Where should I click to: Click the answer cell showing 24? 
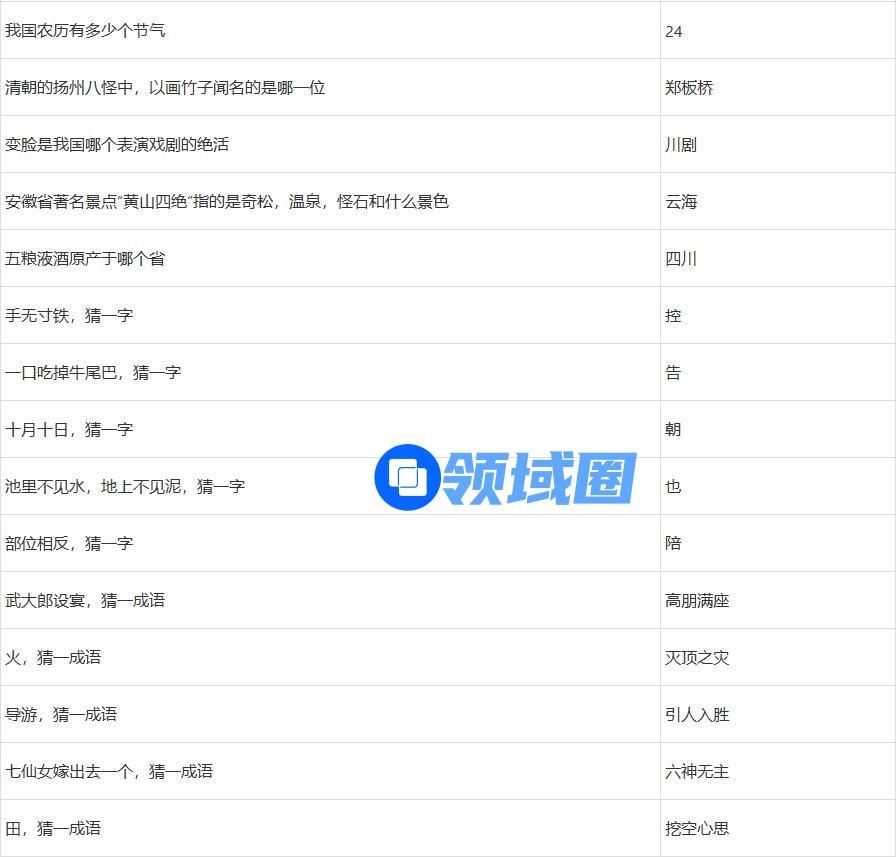pos(674,31)
